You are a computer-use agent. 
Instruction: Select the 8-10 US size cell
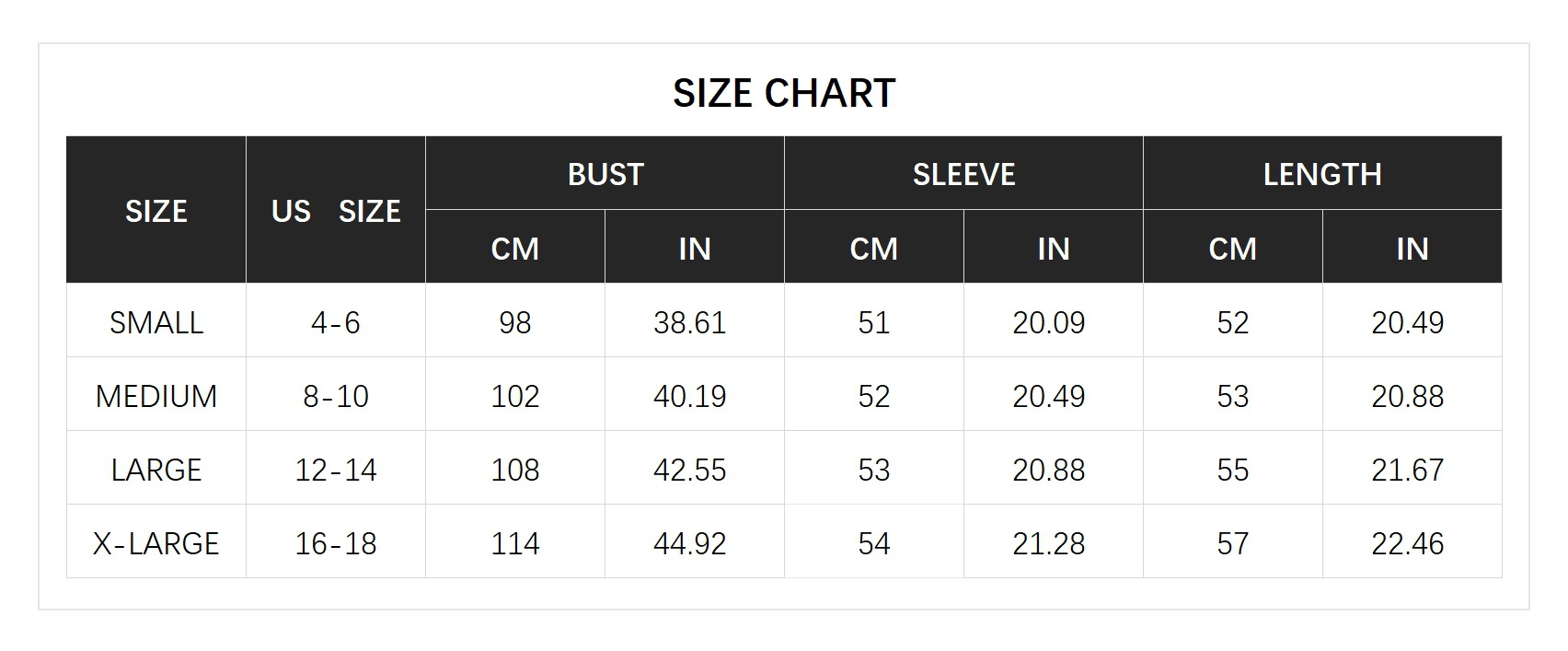pyautogui.click(x=336, y=396)
